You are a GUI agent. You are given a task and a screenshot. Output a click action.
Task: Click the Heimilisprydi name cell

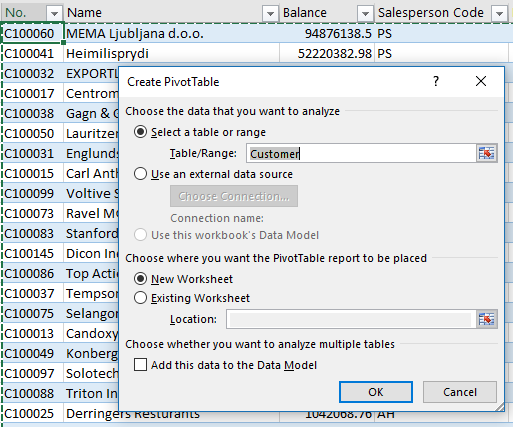coord(171,53)
